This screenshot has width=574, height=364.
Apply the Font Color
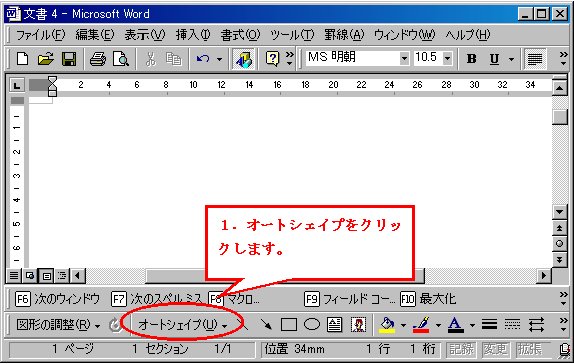[455, 324]
